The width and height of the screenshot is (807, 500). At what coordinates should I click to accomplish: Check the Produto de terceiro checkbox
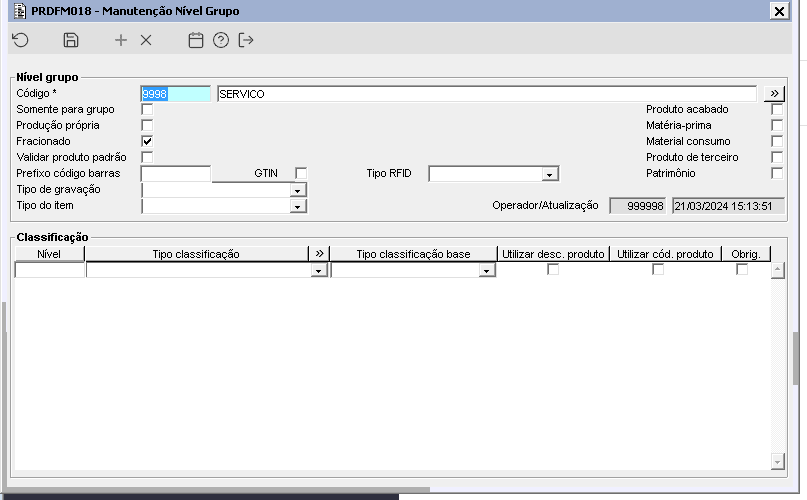click(777, 157)
